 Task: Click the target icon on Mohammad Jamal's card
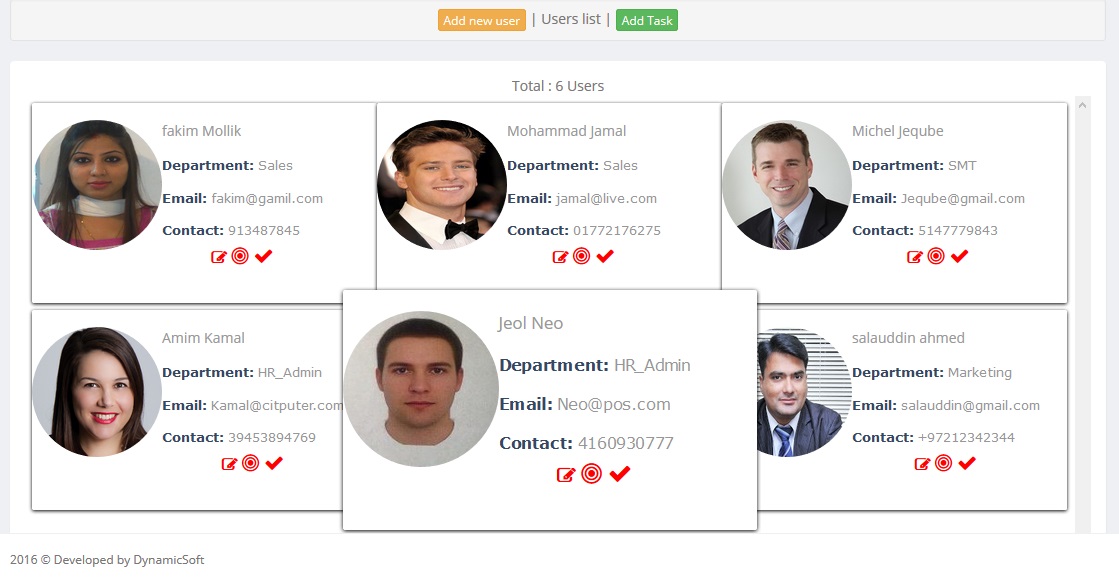click(x=582, y=257)
